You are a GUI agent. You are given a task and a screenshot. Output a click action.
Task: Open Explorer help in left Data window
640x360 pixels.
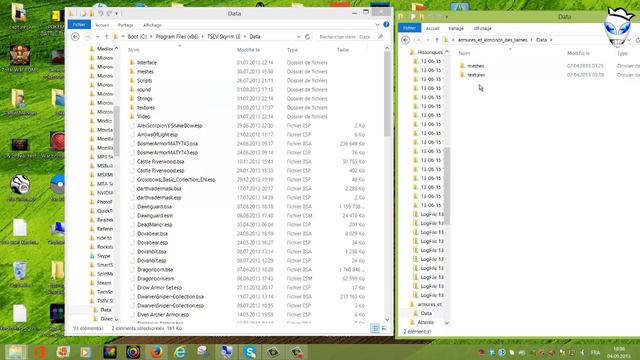click(x=386, y=24)
